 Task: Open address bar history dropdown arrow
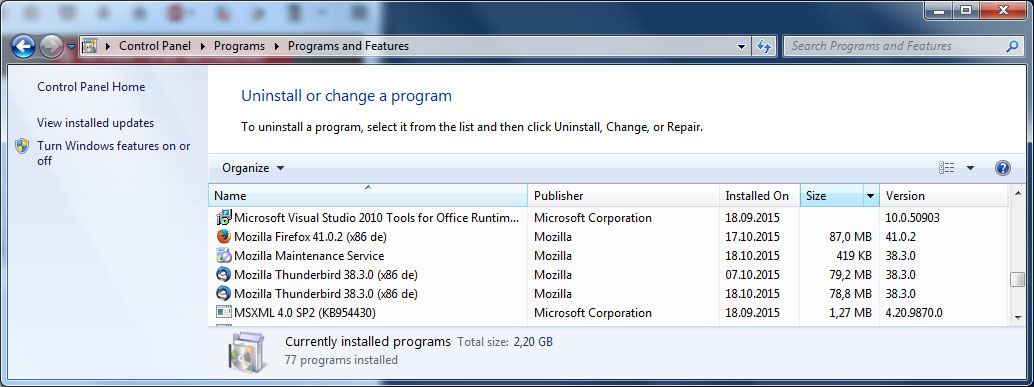tap(742, 46)
